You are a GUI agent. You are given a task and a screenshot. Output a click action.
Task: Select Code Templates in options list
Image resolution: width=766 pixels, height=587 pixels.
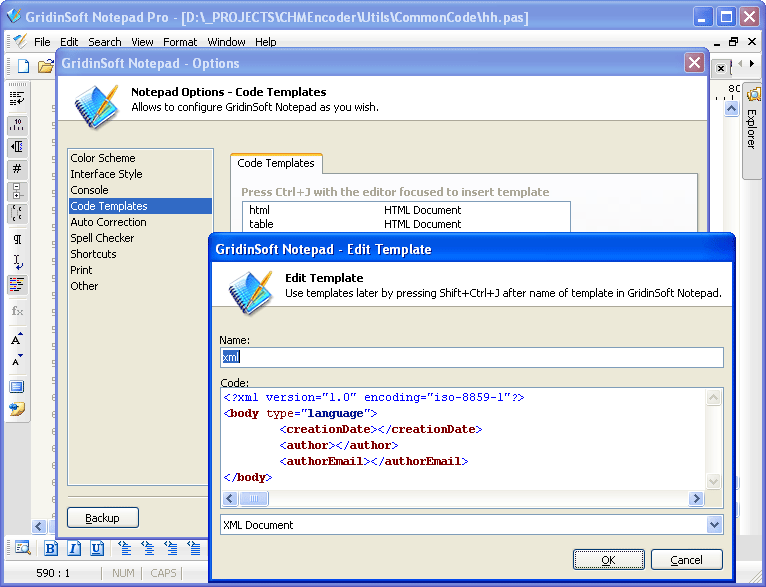point(140,206)
